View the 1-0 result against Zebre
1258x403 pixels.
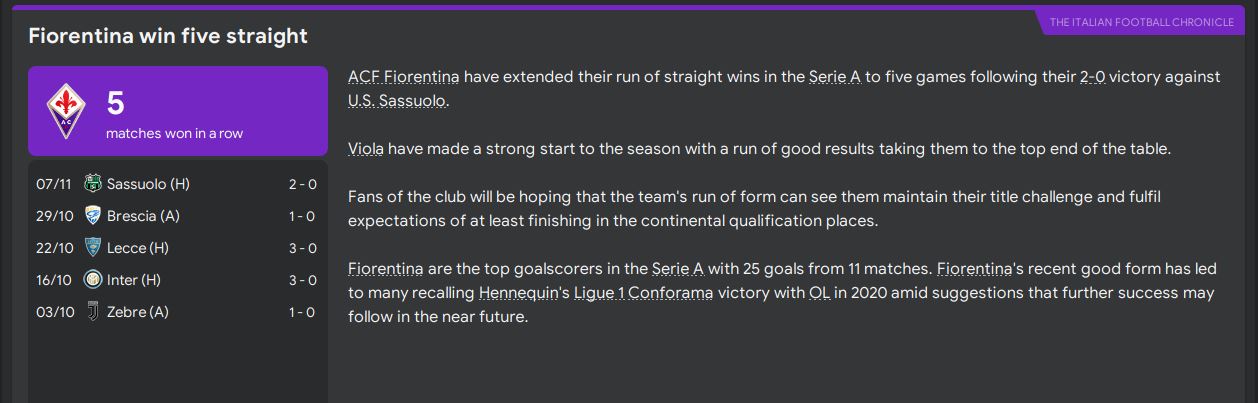click(302, 312)
